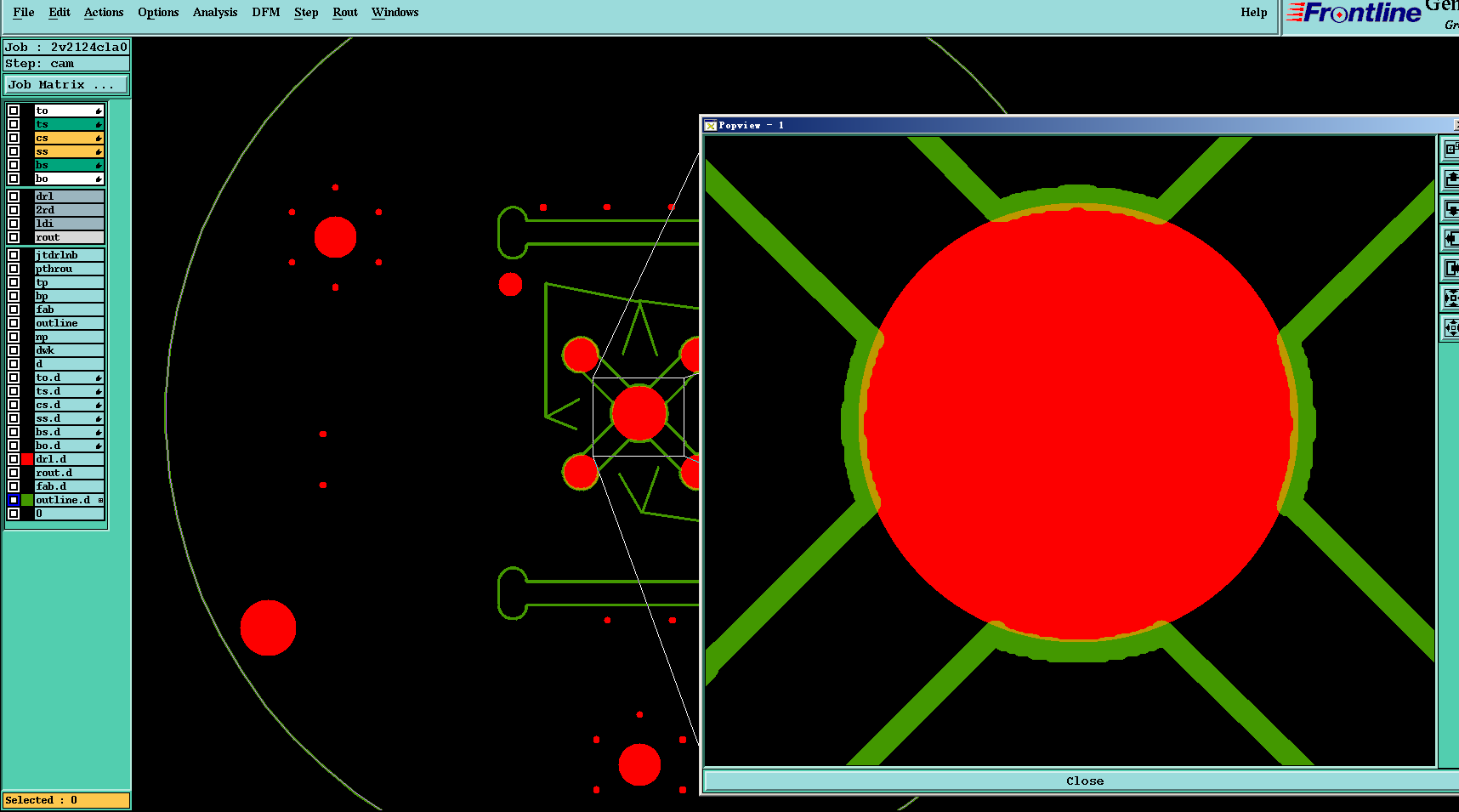The width and height of the screenshot is (1459, 812).
Task: Open the Help menu
Action: pyautogui.click(x=1254, y=12)
